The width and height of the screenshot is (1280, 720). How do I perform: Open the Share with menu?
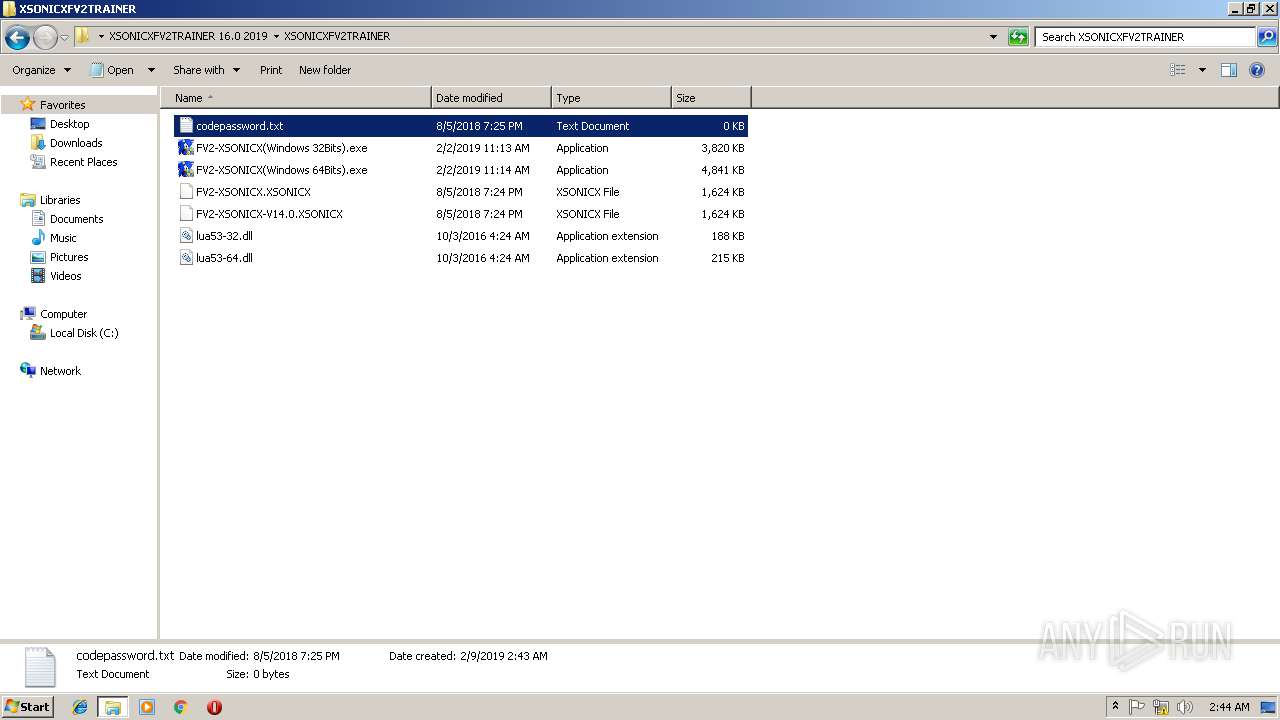click(206, 70)
